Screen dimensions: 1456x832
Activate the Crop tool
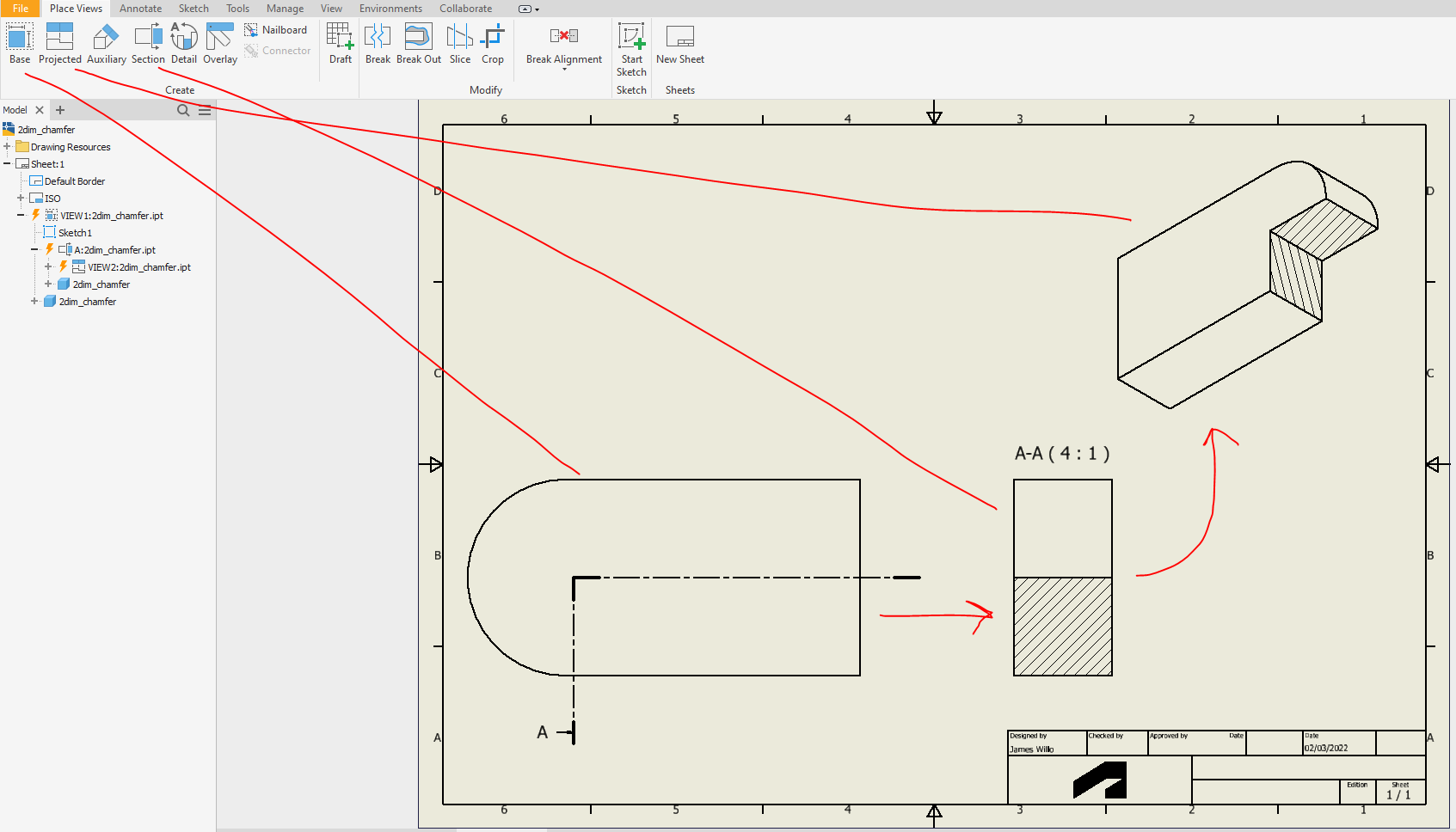(493, 40)
